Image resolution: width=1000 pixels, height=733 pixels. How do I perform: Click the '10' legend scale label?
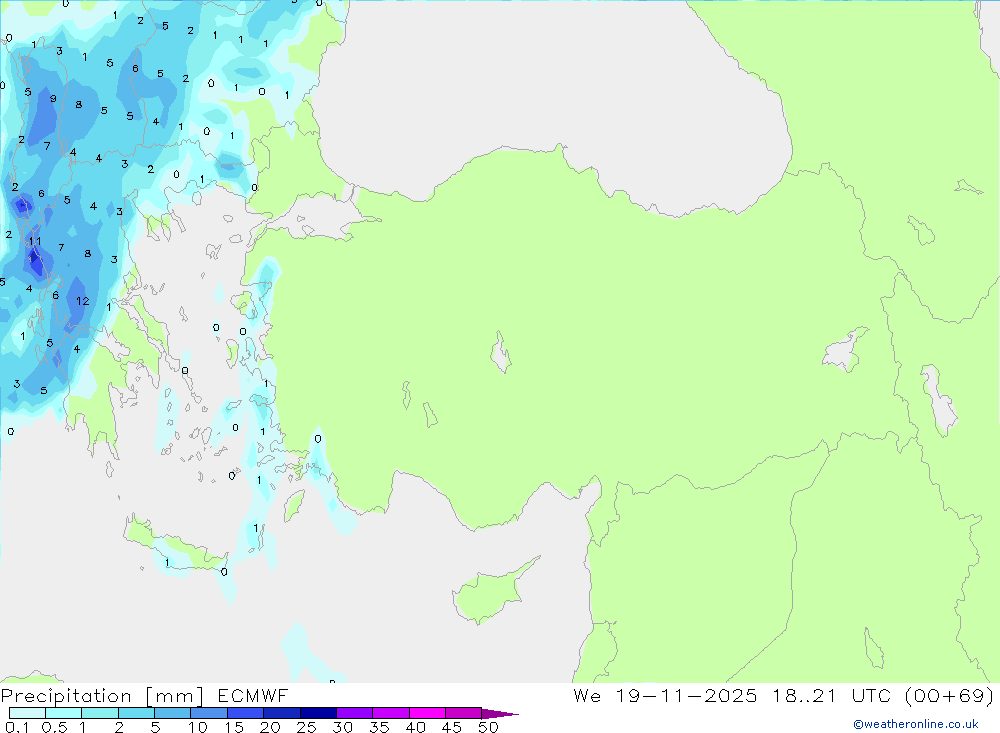(x=198, y=727)
